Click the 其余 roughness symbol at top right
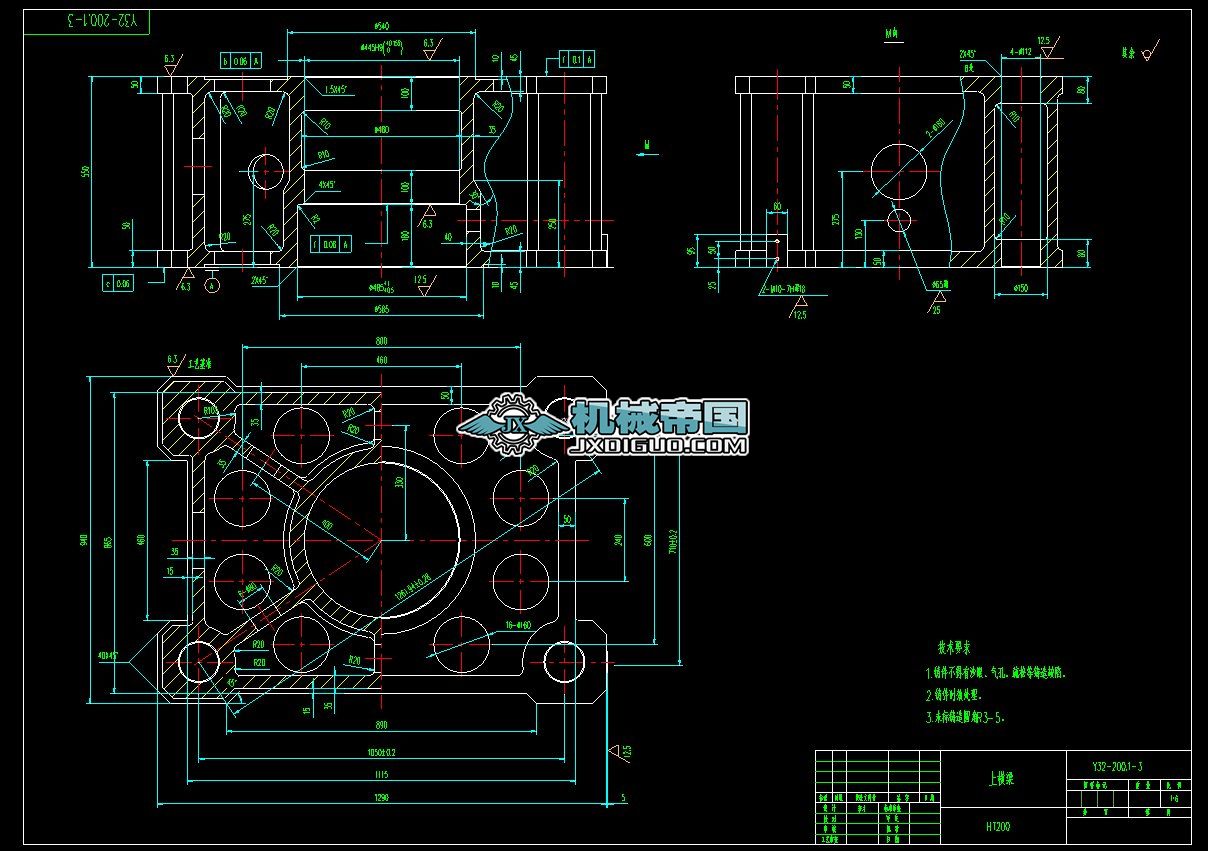Viewport: 1208px width, 851px height. (x=1146, y=53)
